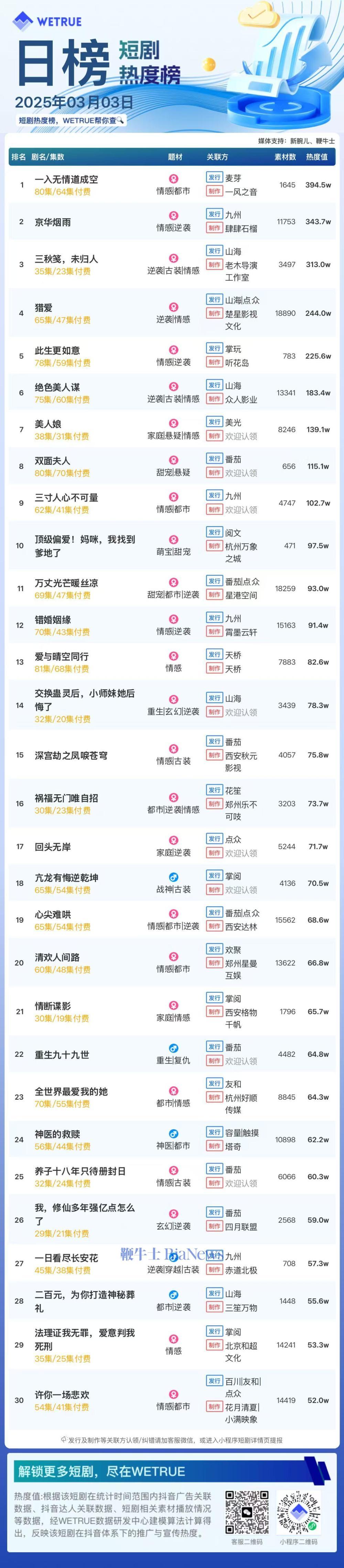The height and width of the screenshot is (1568, 344).
Task: Click the 发行 tag beside 麦芽
Action: click(214, 177)
